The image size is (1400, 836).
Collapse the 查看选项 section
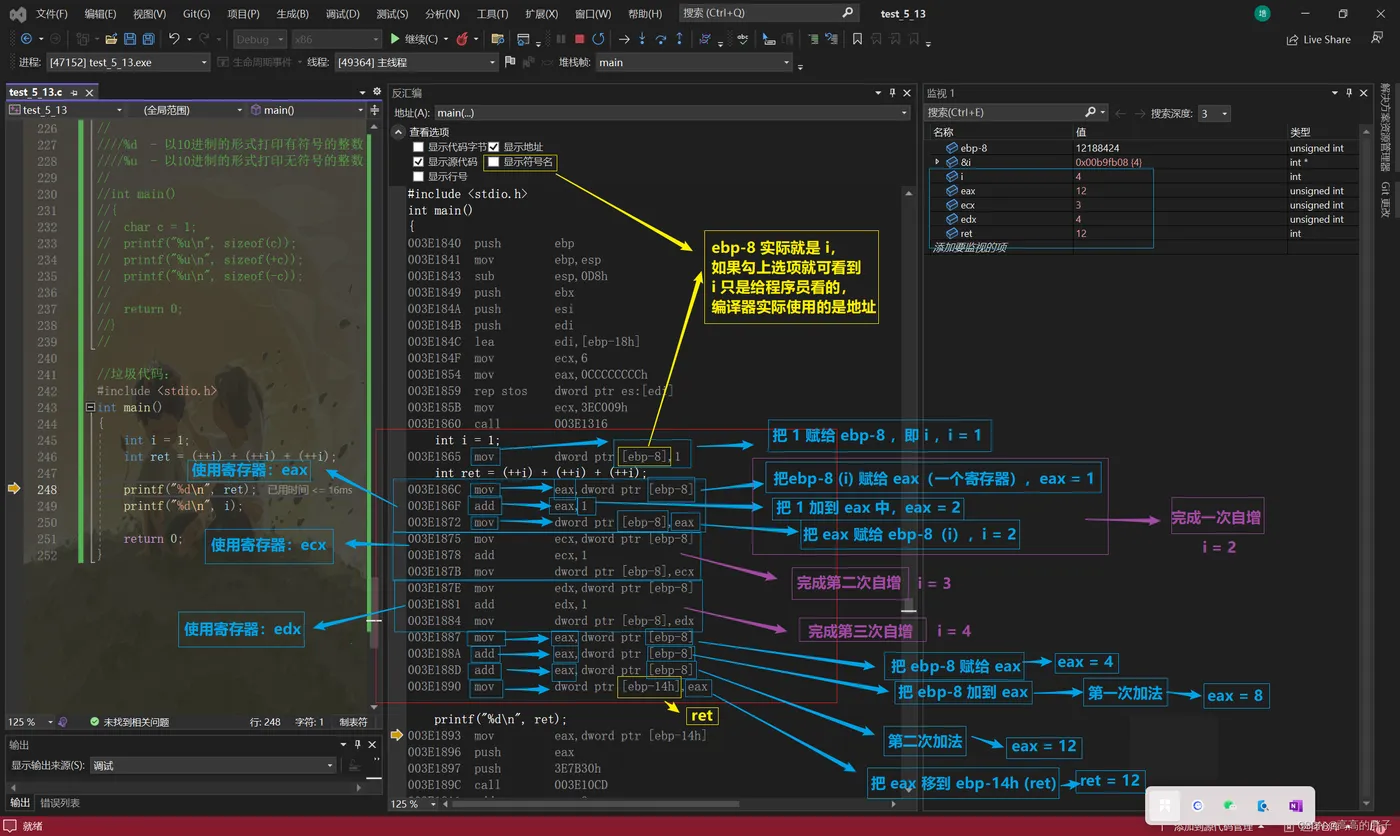click(398, 132)
